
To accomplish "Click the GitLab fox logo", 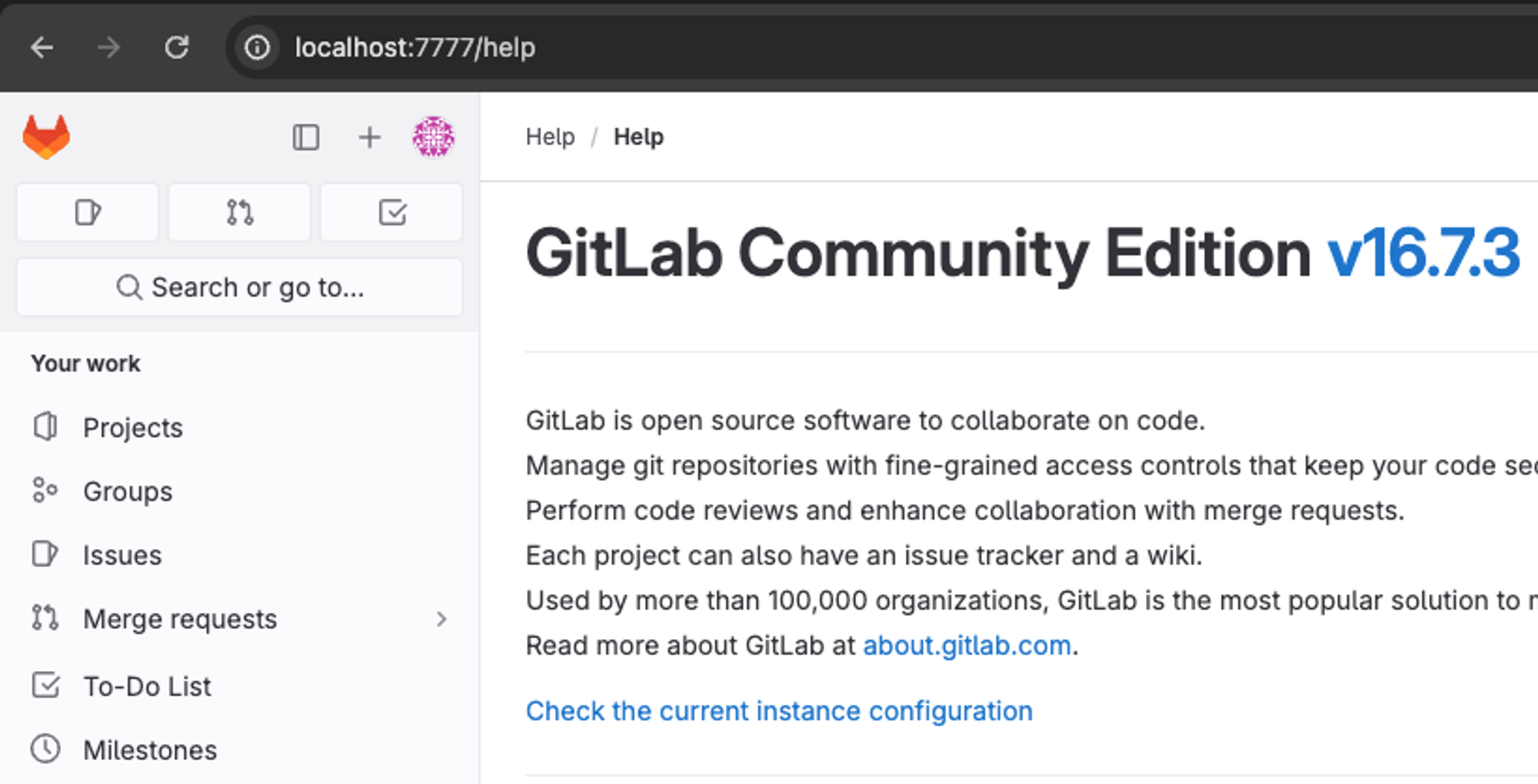I will coord(46,137).
